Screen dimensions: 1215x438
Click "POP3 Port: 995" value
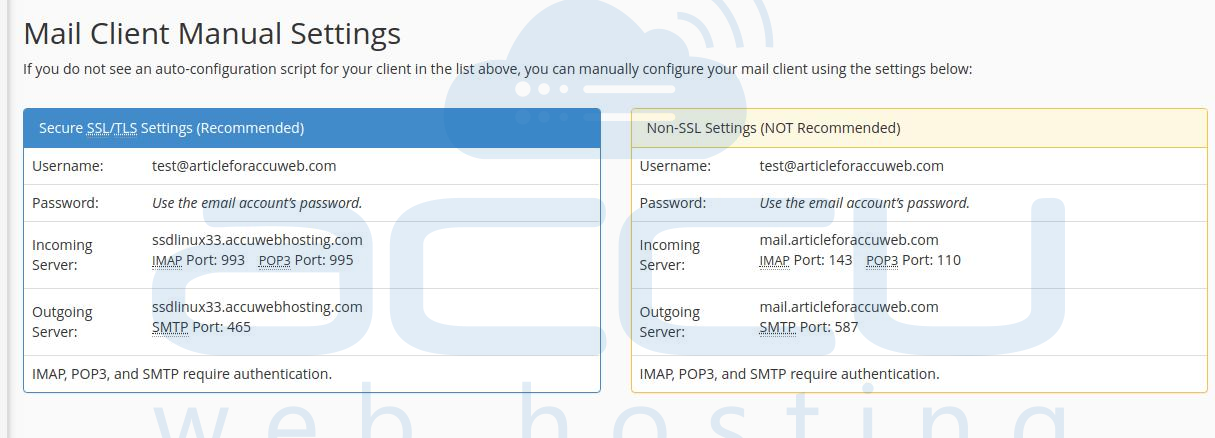coord(306,260)
